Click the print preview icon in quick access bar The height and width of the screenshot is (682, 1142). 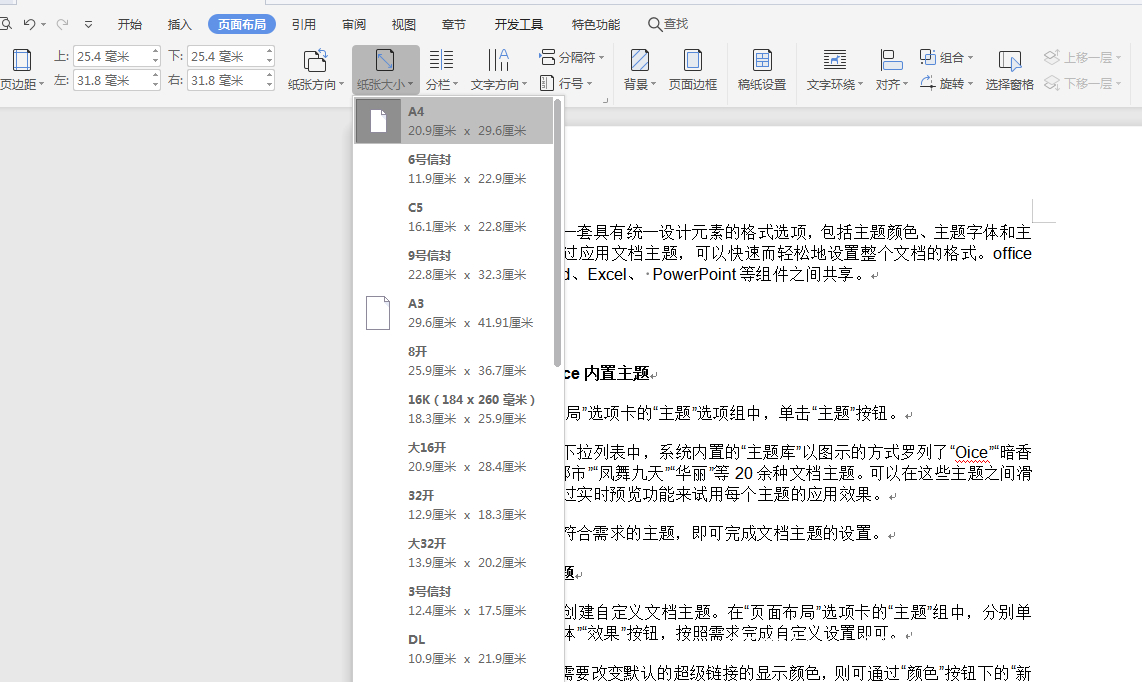(x=6, y=24)
